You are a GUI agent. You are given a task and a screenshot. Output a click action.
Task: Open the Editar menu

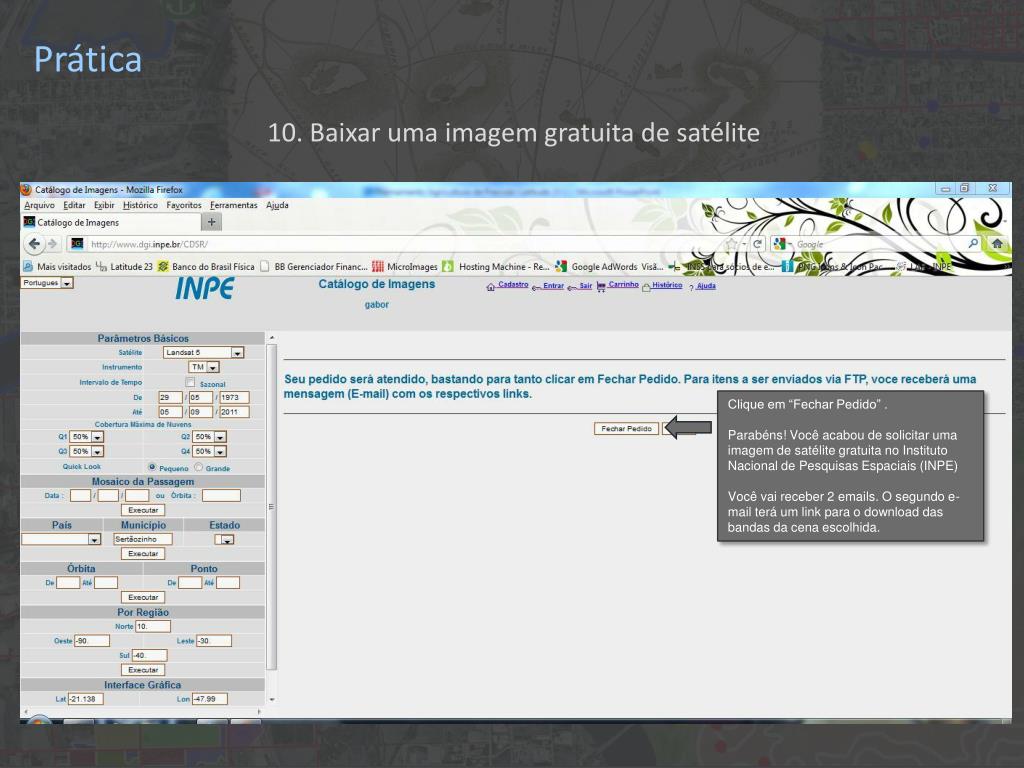(74, 205)
